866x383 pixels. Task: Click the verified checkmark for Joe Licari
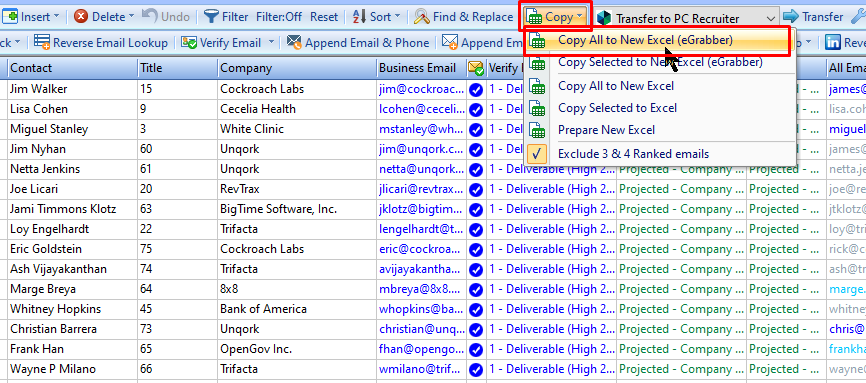pos(476,190)
